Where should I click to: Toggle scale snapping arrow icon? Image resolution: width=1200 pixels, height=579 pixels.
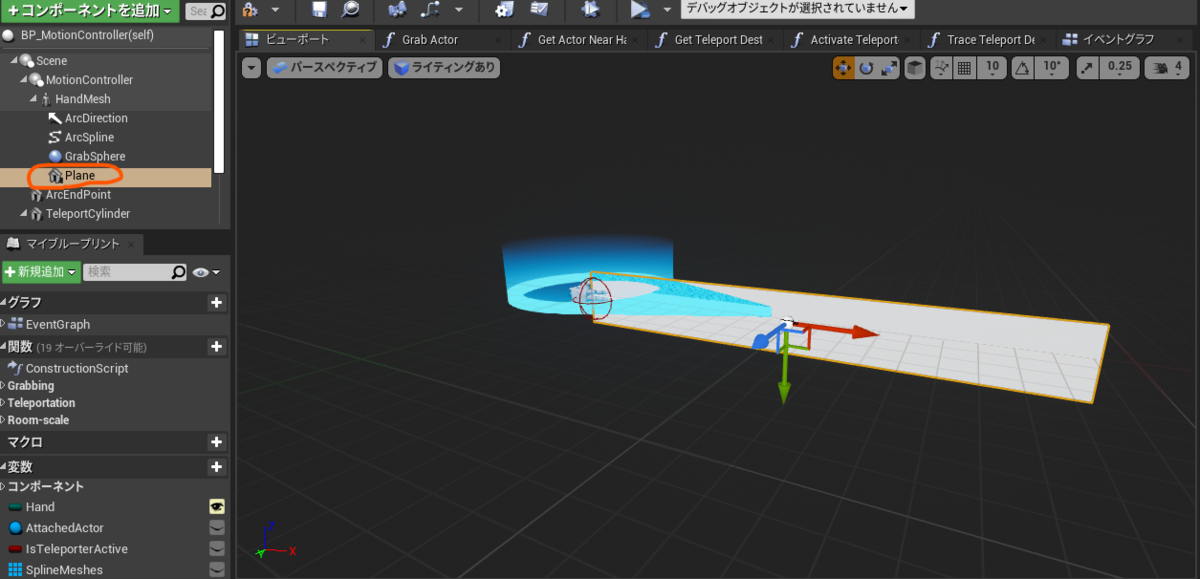coord(1087,68)
